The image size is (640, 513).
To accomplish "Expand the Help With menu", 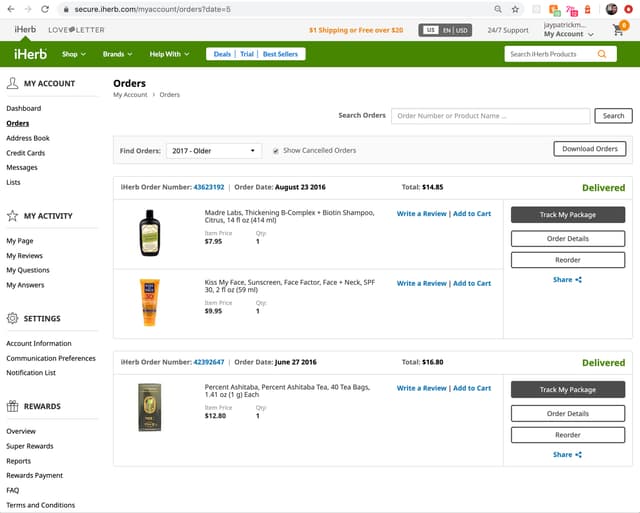I will click(x=169, y=54).
